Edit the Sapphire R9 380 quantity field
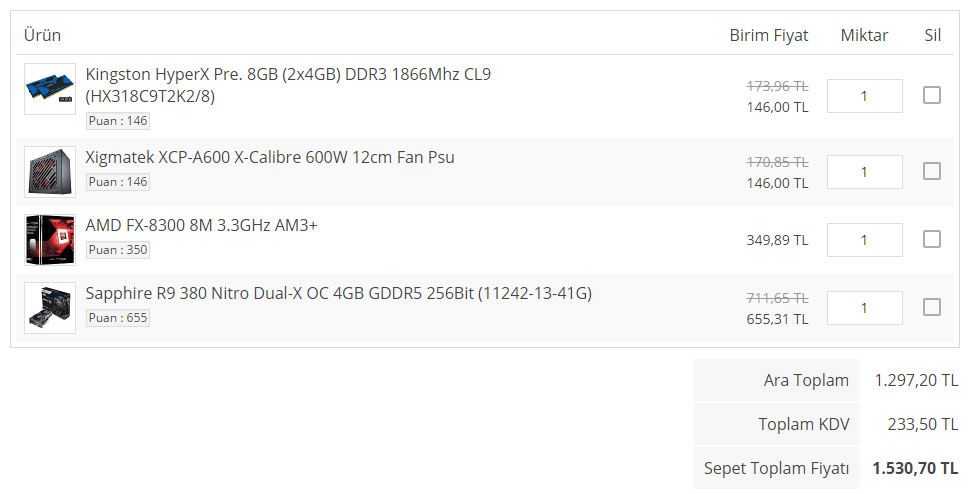The height and width of the screenshot is (494, 972). (864, 308)
